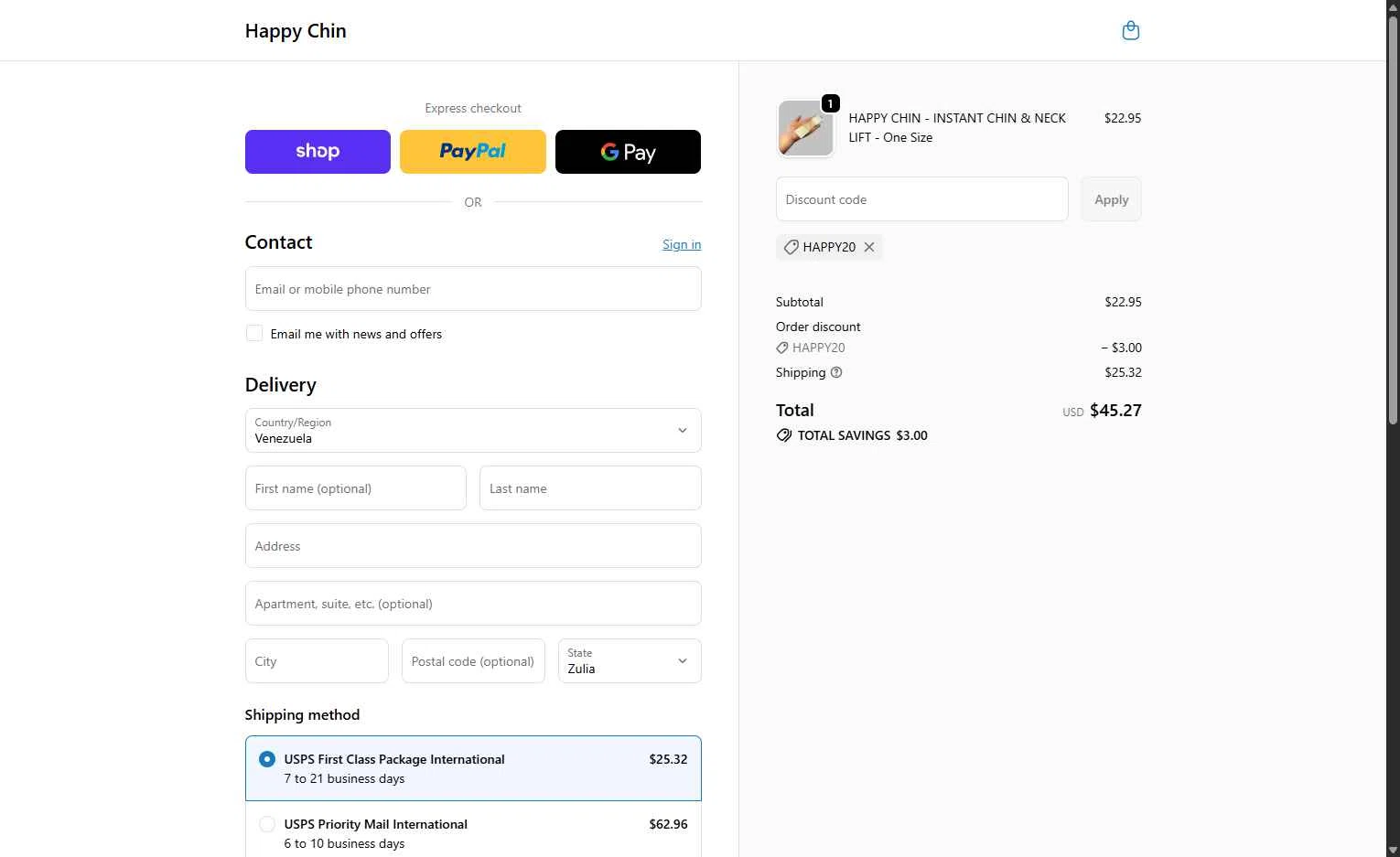Viewport: 1400px width, 857px height.
Task: Choose PayPal express checkout
Action: click(x=473, y=152)
